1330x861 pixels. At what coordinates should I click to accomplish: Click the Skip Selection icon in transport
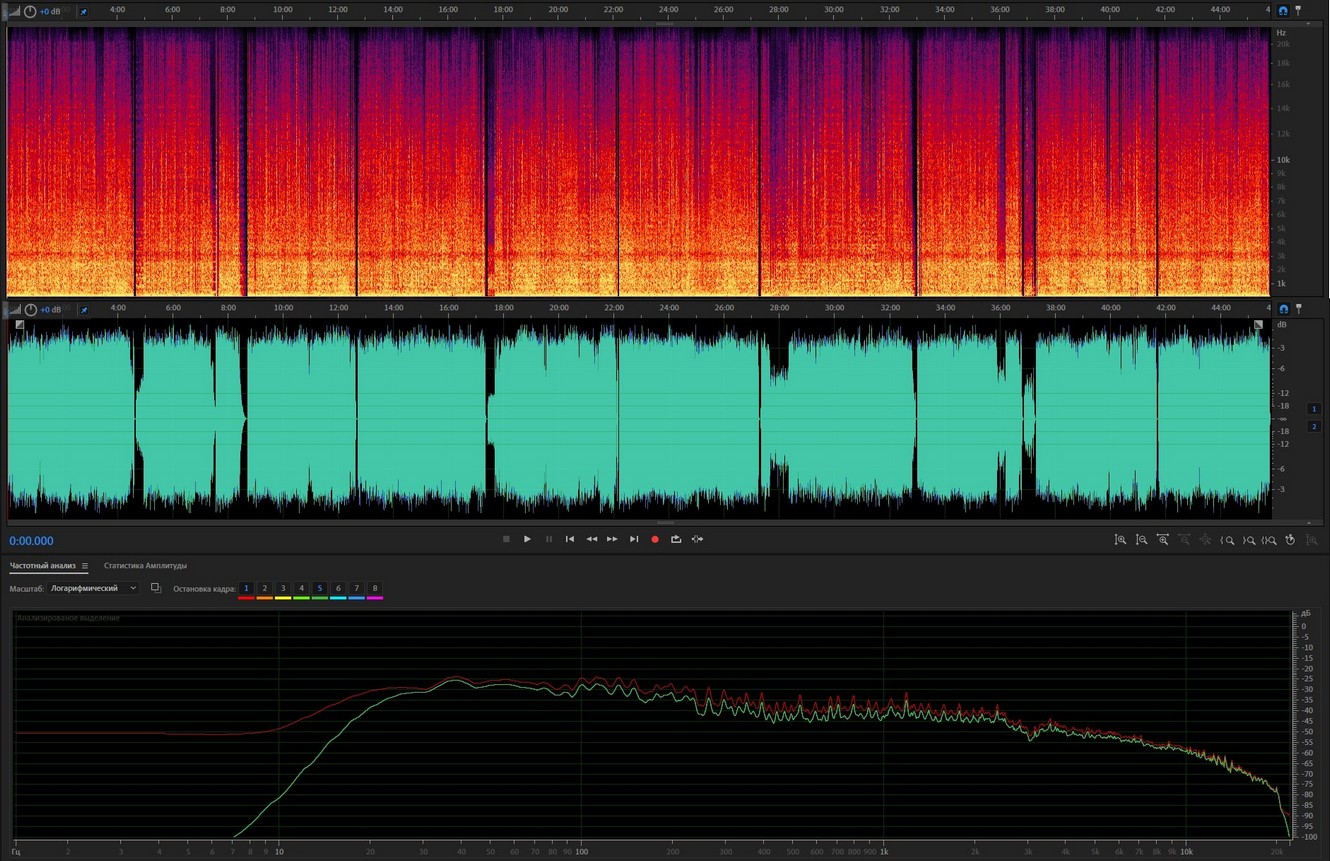(697, 539)
